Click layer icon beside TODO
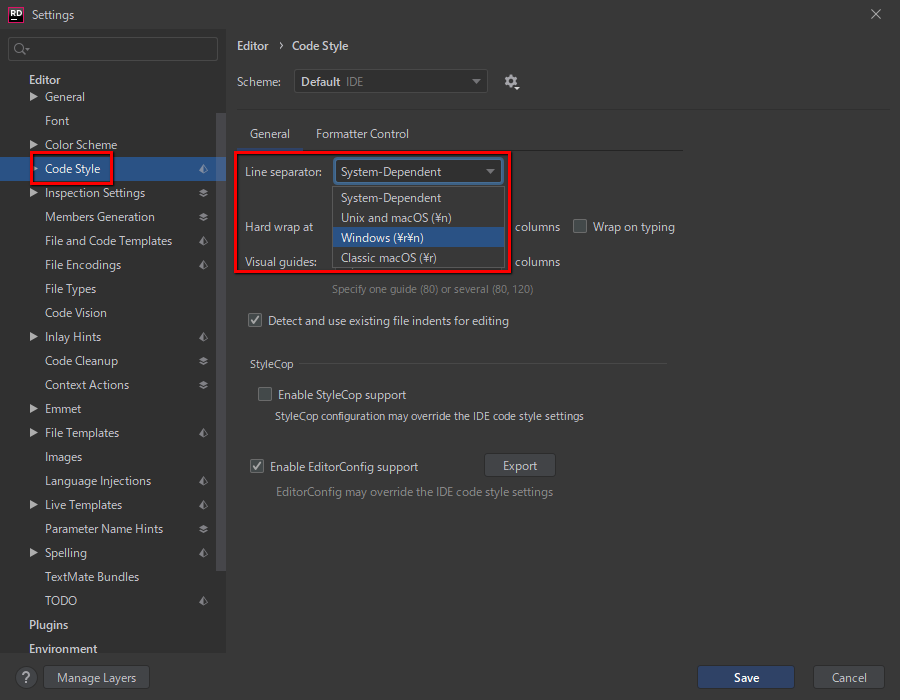 203,601
